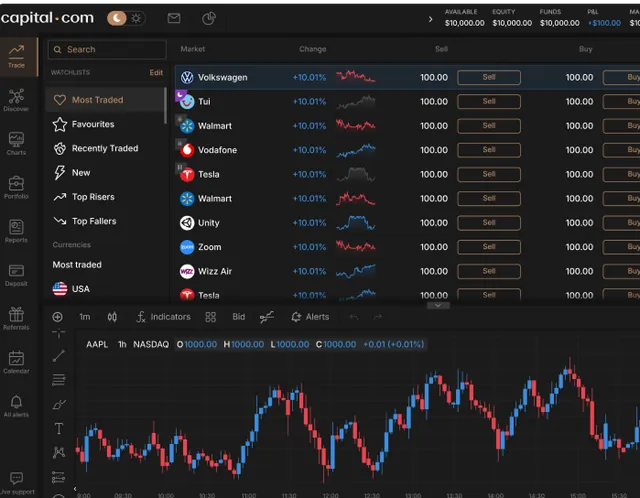Open the Tui mini price chart

click(356, 102)
